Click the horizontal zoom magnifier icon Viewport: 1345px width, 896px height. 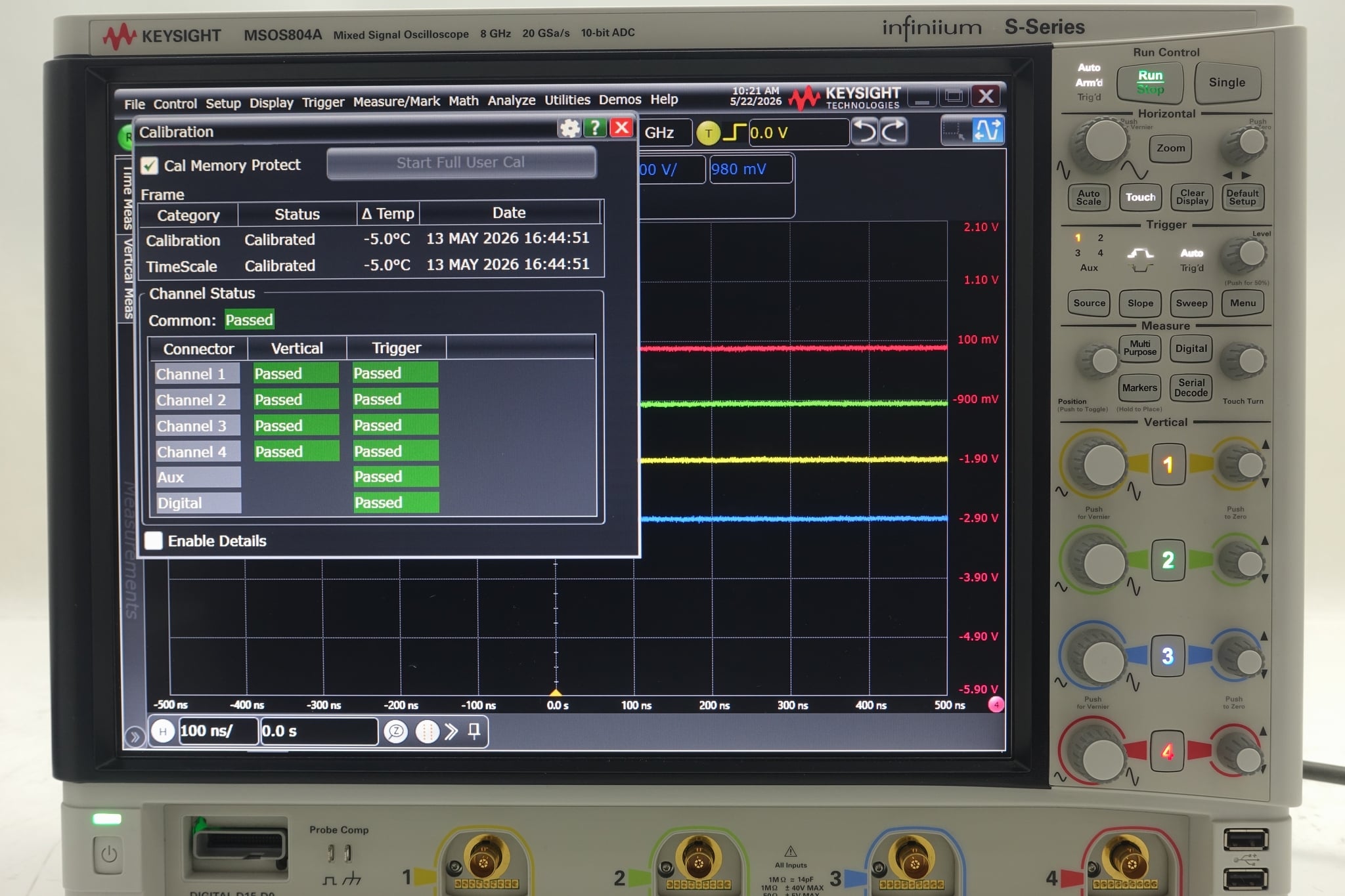click(395, 731)
